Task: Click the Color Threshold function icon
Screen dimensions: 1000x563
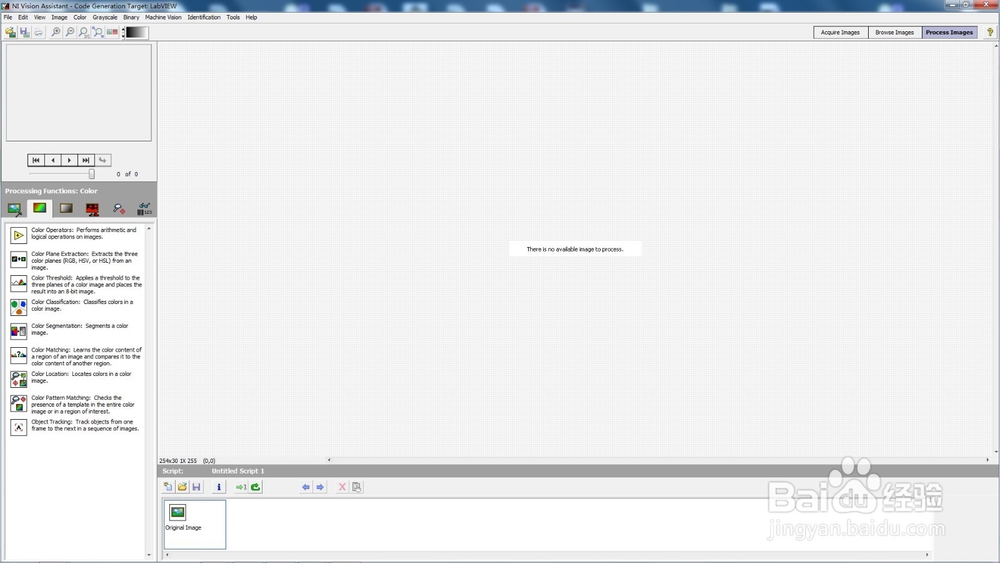Action: [18, 283]
